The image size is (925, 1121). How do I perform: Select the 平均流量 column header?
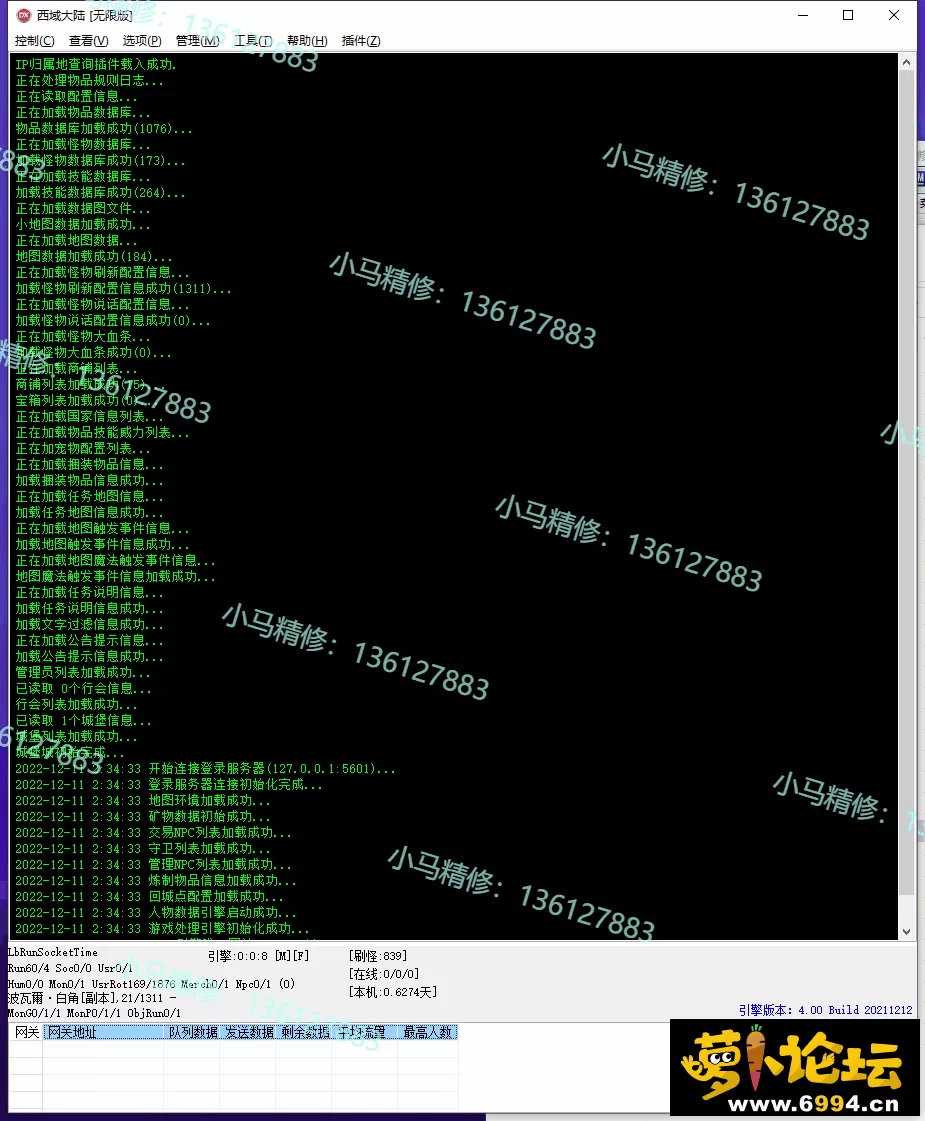coord(365,1032)
